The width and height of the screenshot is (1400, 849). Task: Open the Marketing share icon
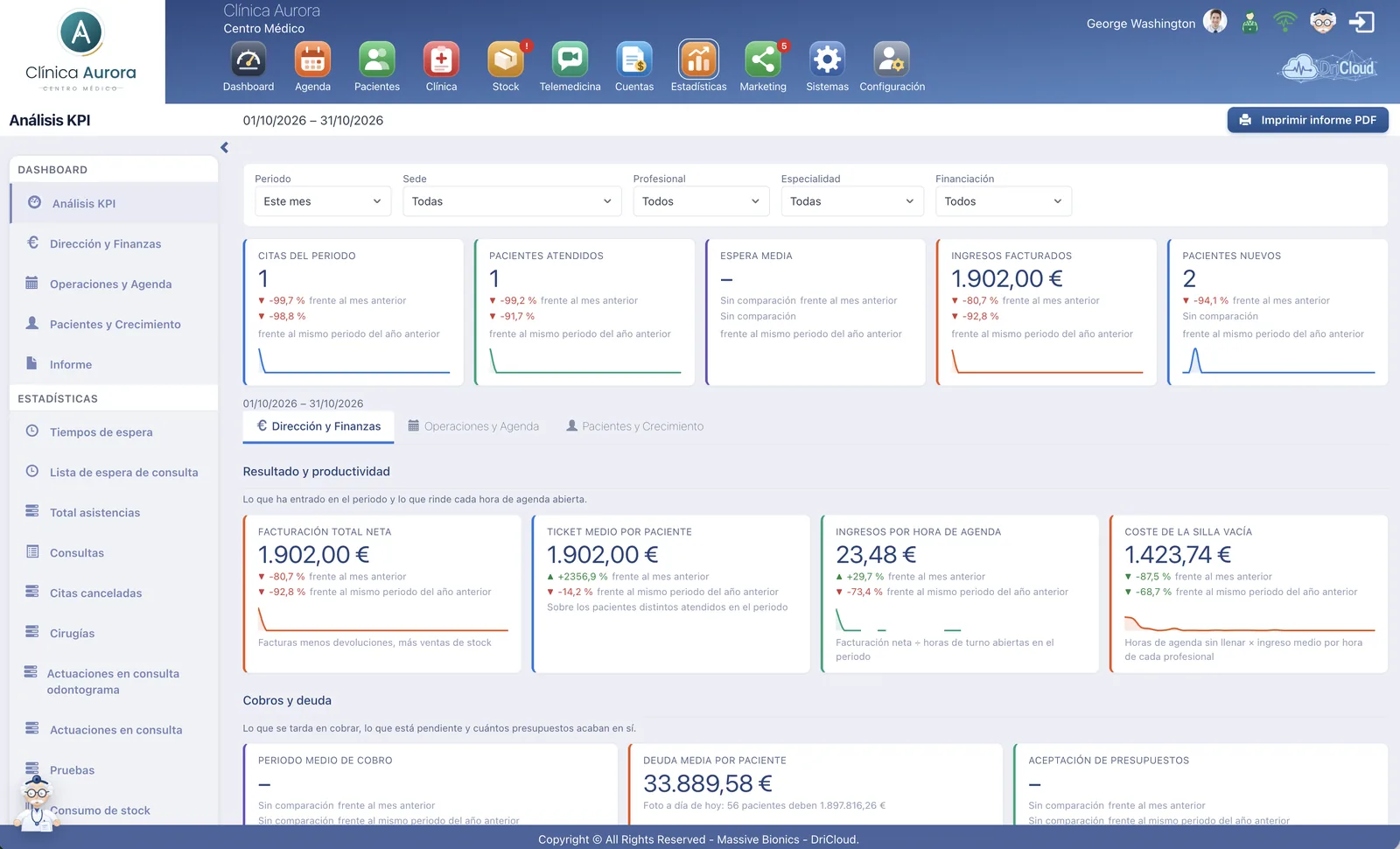pyautogui.click(x=763, y=60)
